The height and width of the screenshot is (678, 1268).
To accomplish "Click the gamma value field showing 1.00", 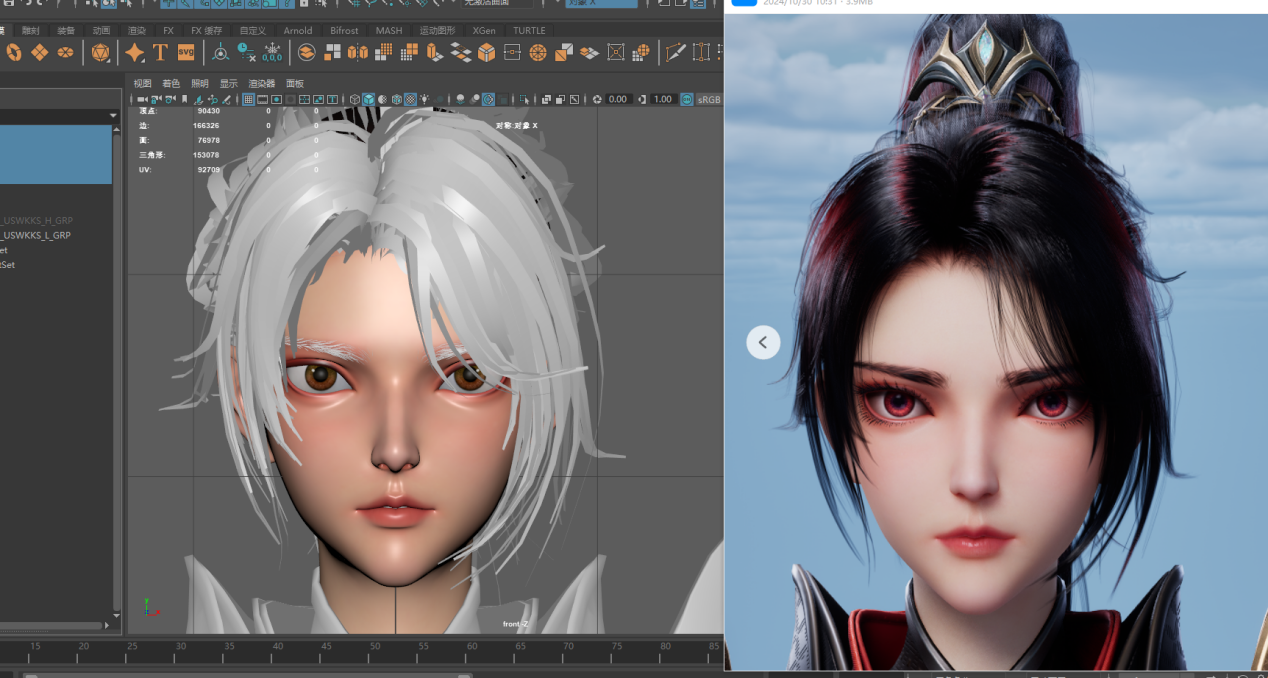I will pos(663,99).
